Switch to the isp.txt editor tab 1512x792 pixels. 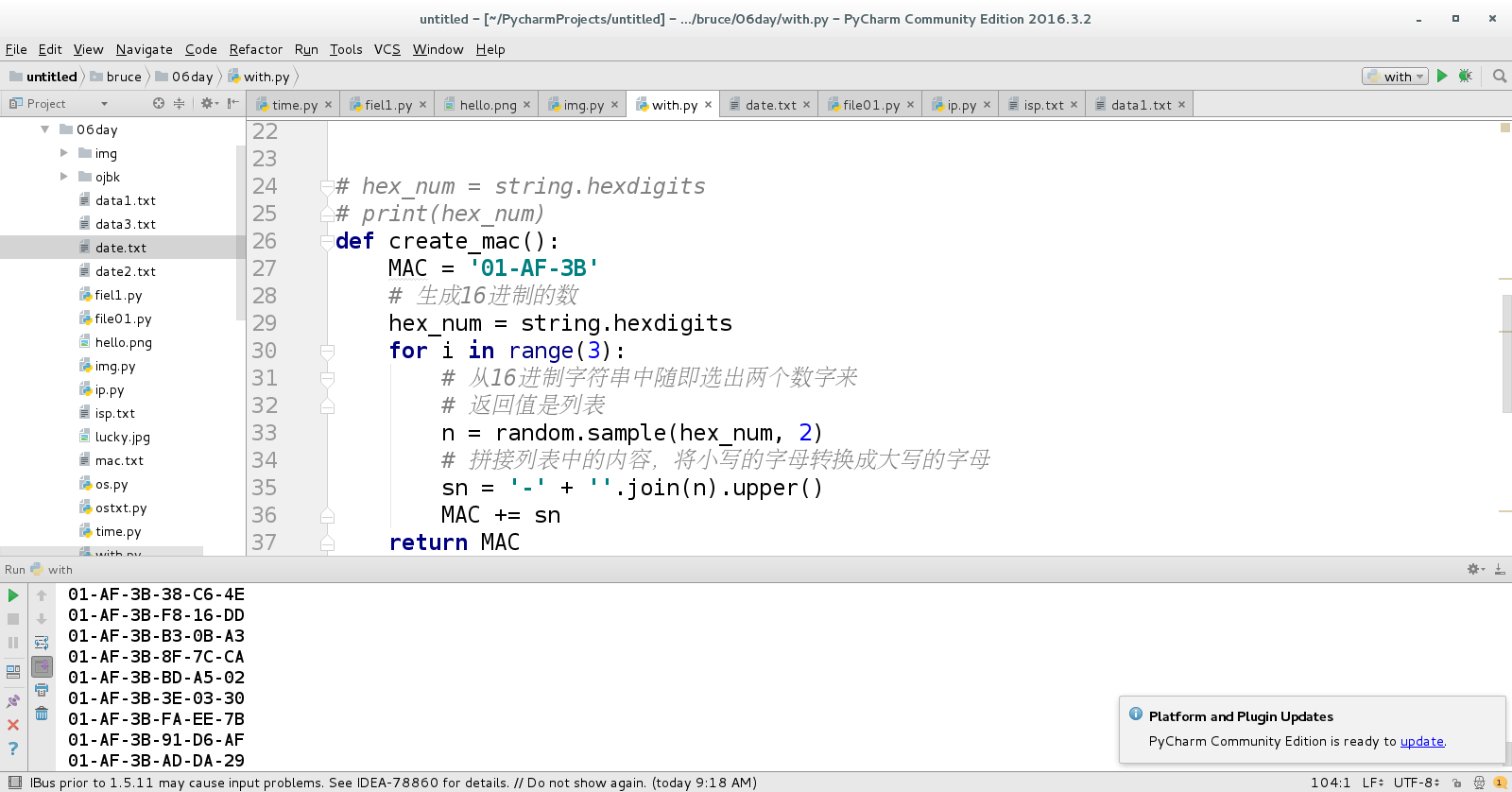1043,105
